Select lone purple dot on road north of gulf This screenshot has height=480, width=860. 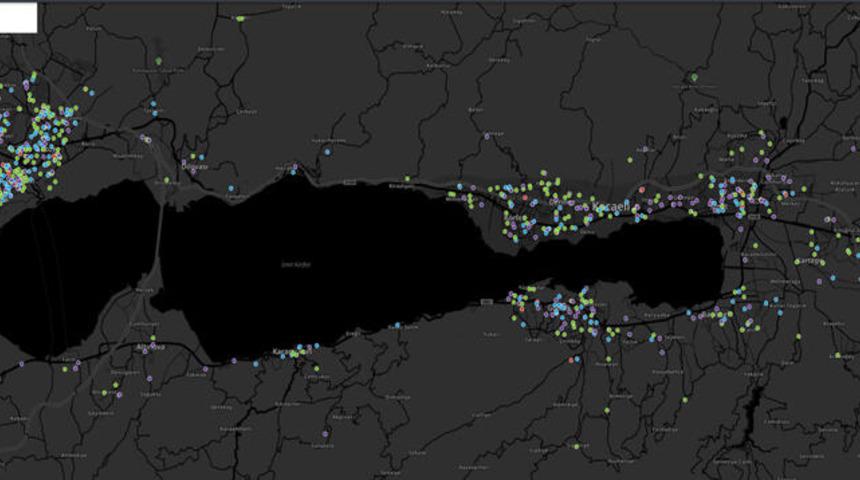point(486,136)
